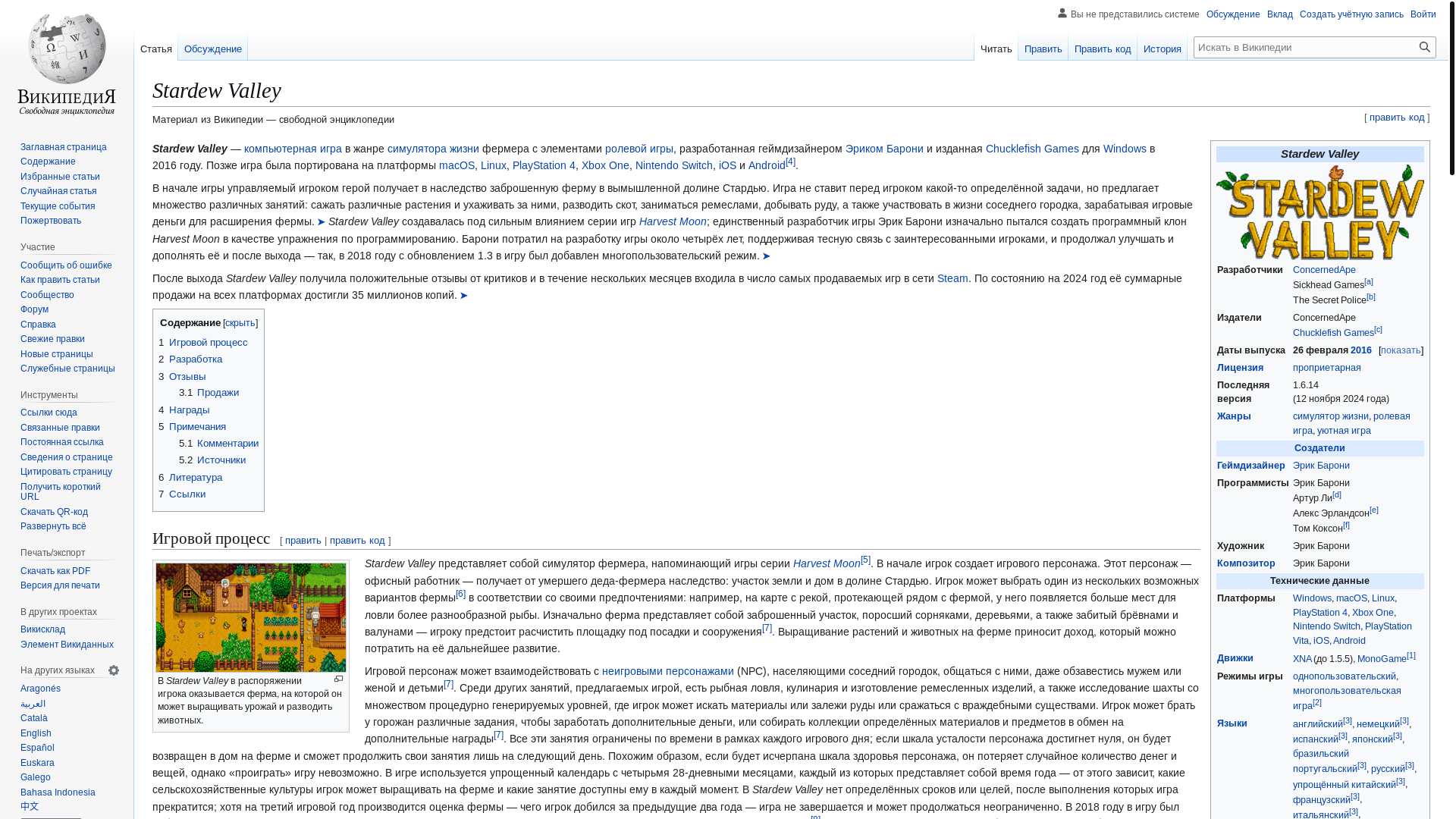Jump to 'Литература' contents entry
Viewport: 1456px width, 819px height.
point(196,478)
